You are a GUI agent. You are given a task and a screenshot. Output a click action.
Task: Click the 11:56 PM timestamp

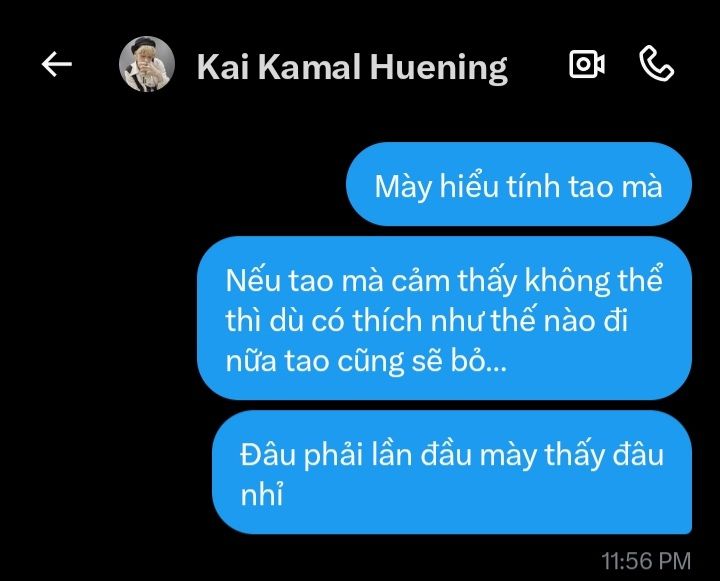(646, 561)
